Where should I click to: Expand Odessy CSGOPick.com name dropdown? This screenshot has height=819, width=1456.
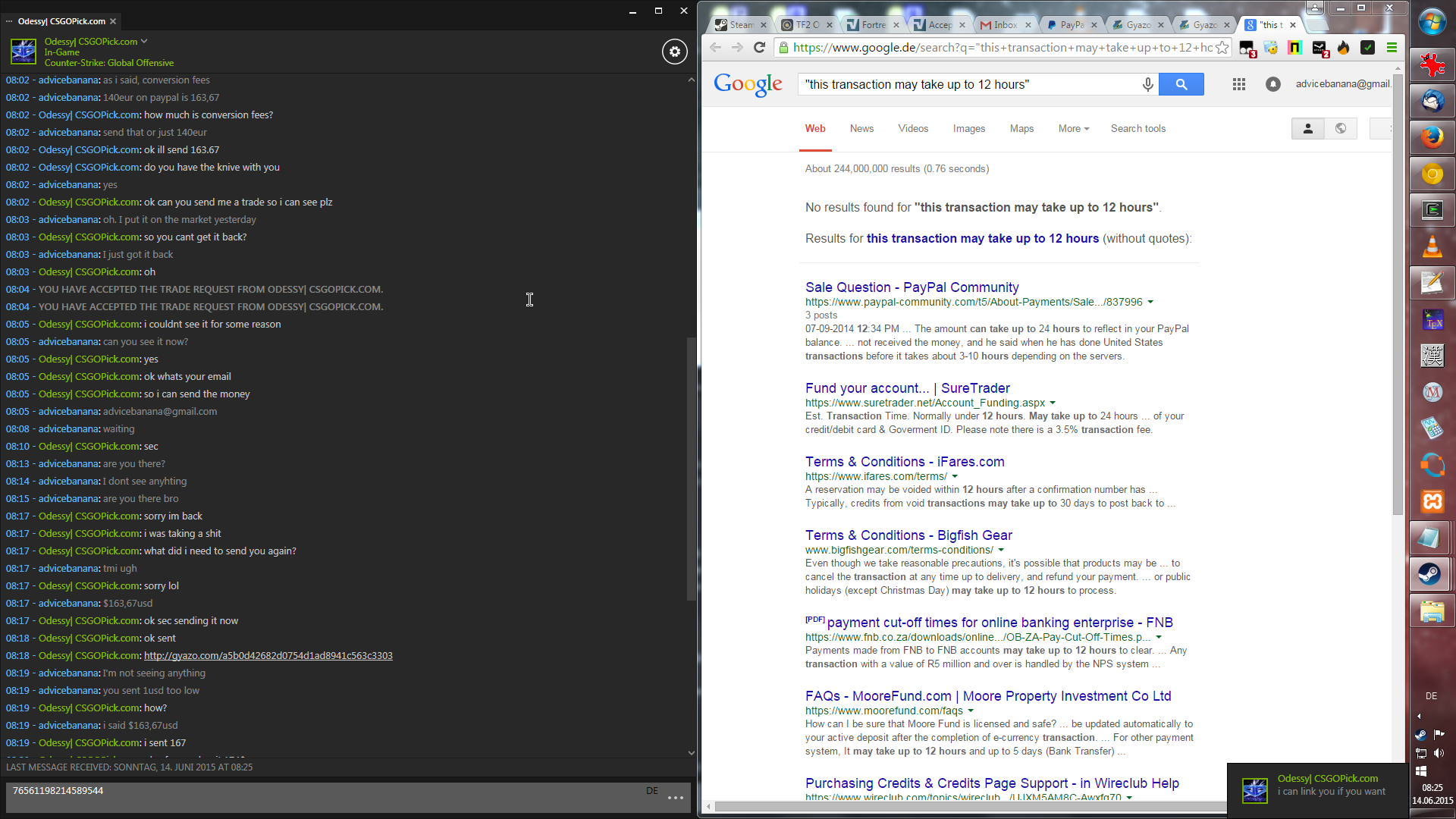point(144,42)
